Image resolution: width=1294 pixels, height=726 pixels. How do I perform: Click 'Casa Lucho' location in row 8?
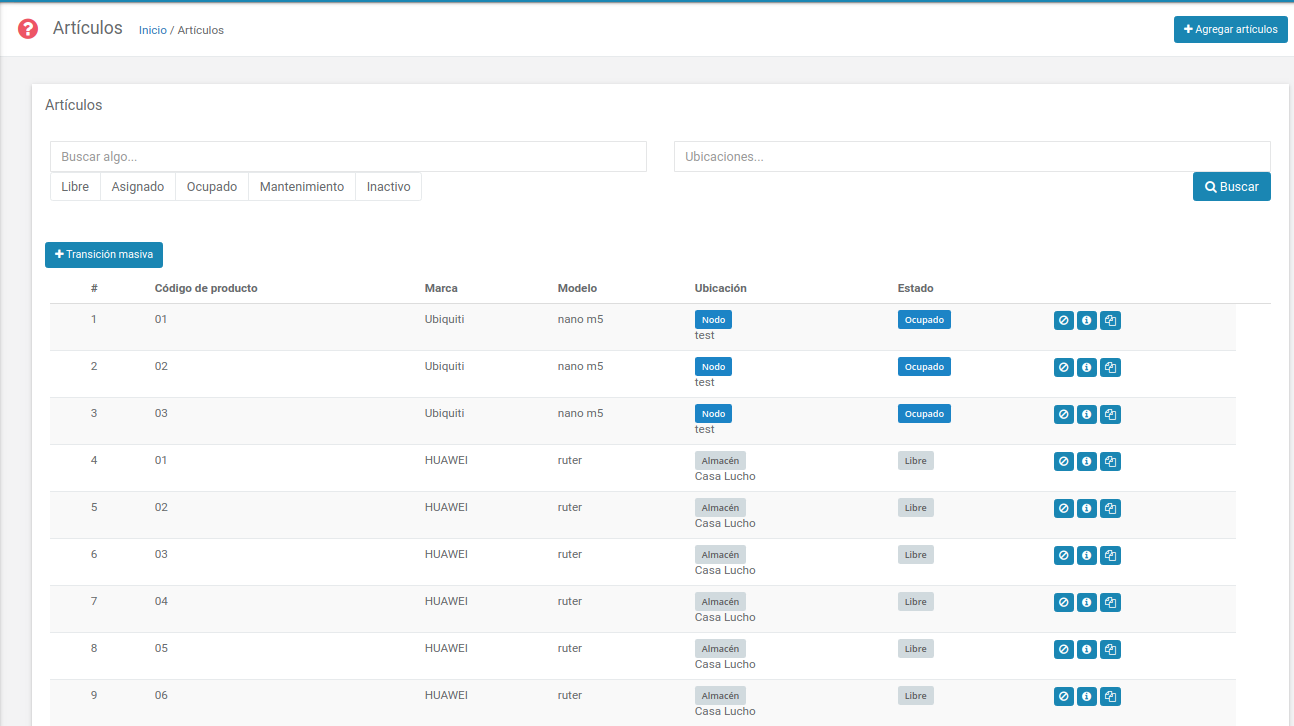(x=725, y=664)
